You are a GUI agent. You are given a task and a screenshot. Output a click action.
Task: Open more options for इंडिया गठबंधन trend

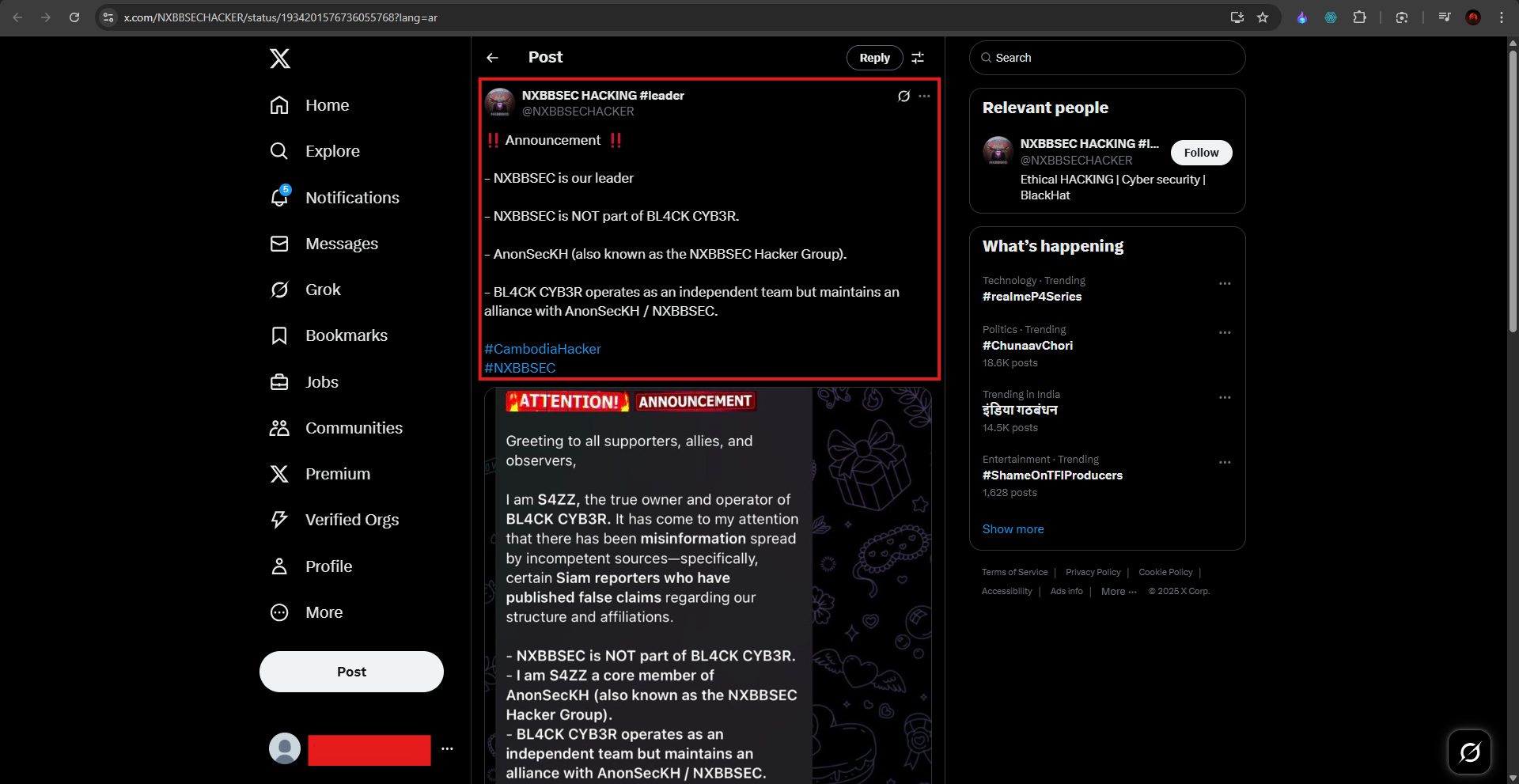(1225, 397)
